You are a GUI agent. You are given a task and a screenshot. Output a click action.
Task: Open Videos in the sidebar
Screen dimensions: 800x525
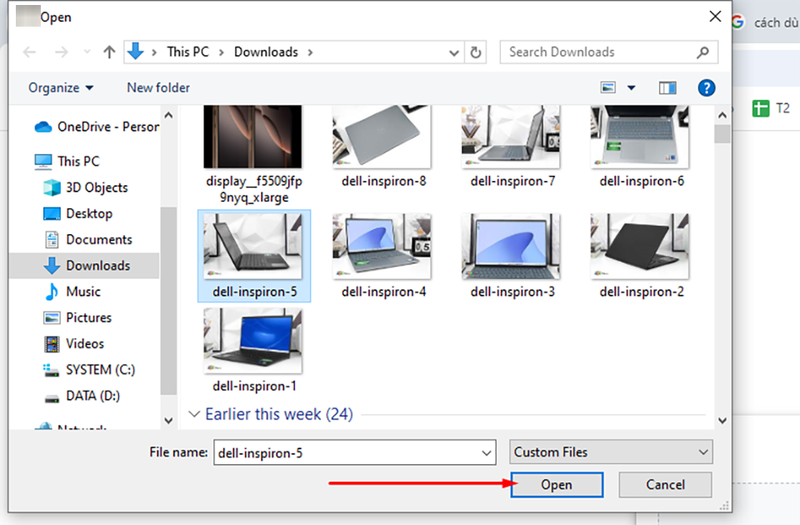click(74, 343)
